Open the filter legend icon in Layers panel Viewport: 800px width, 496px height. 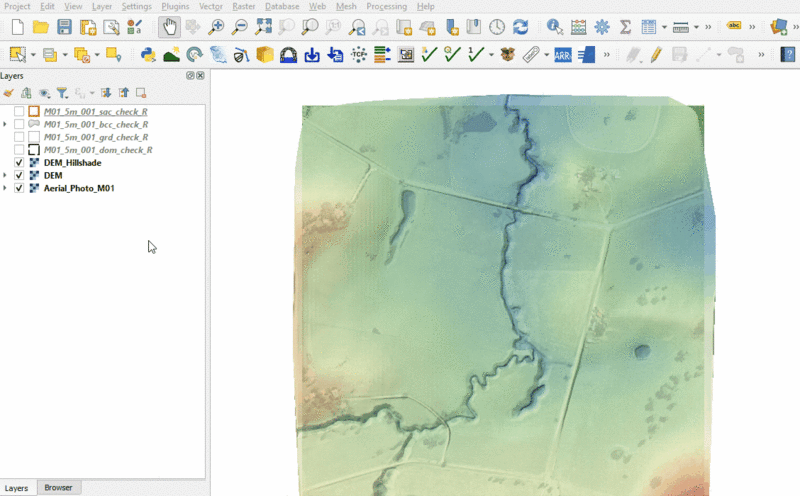[x=61, y=92]
